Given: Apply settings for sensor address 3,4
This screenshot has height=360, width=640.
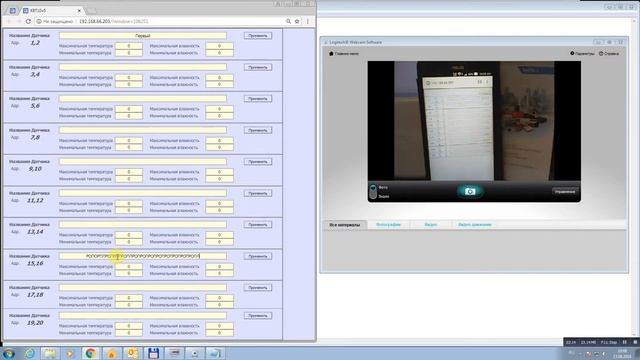Looking at the screenshot, I should click(x=258, y=67).
